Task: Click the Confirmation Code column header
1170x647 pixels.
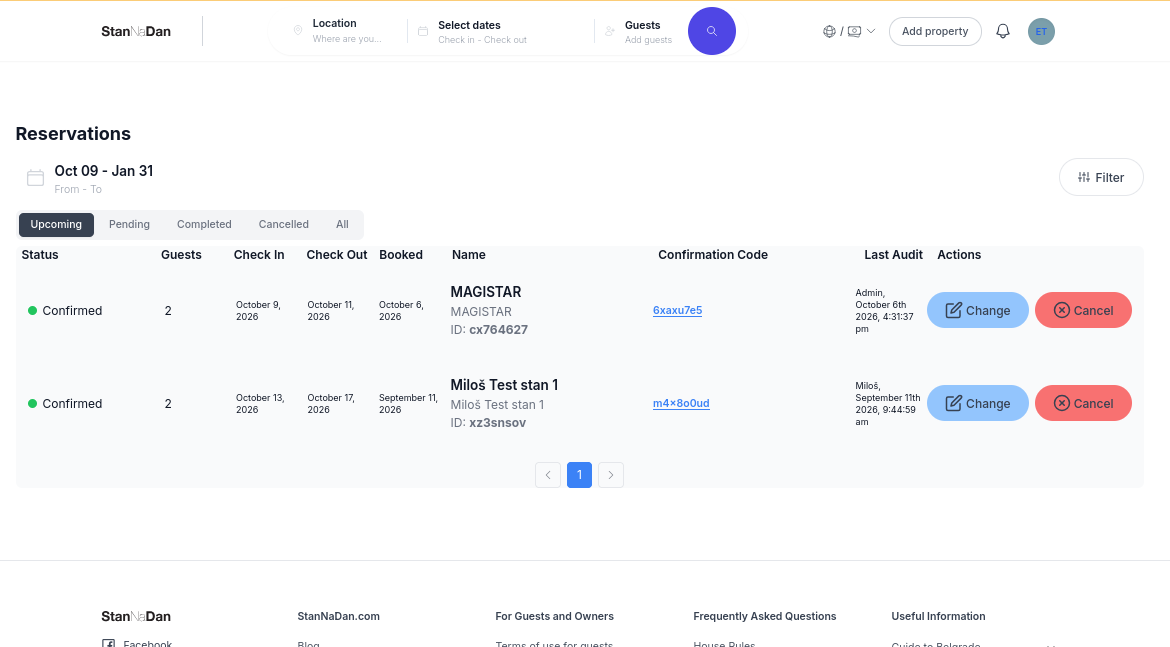Action: [x=713, y=255]
